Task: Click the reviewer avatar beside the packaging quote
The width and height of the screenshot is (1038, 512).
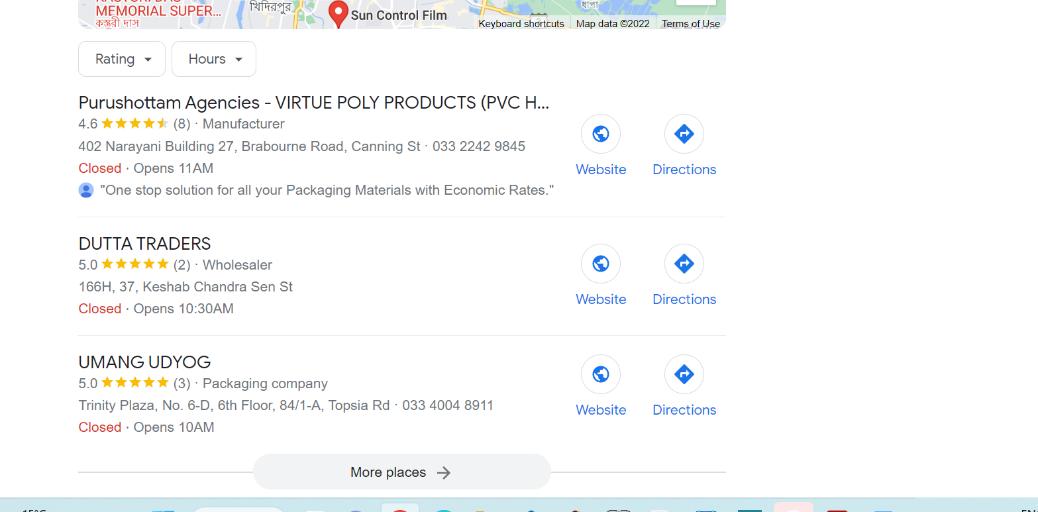Action: [86, 191]
